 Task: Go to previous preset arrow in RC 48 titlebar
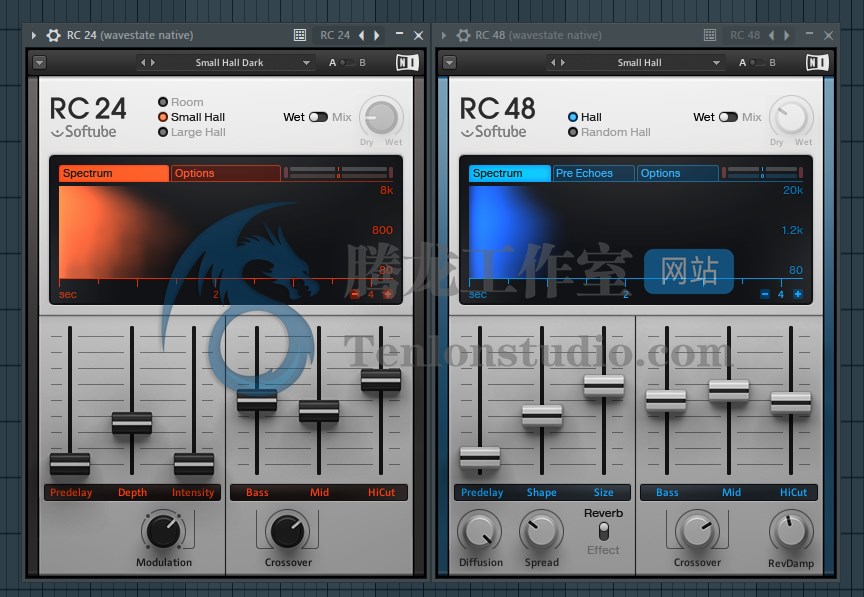pyautogui.click(x=771, y=35)
